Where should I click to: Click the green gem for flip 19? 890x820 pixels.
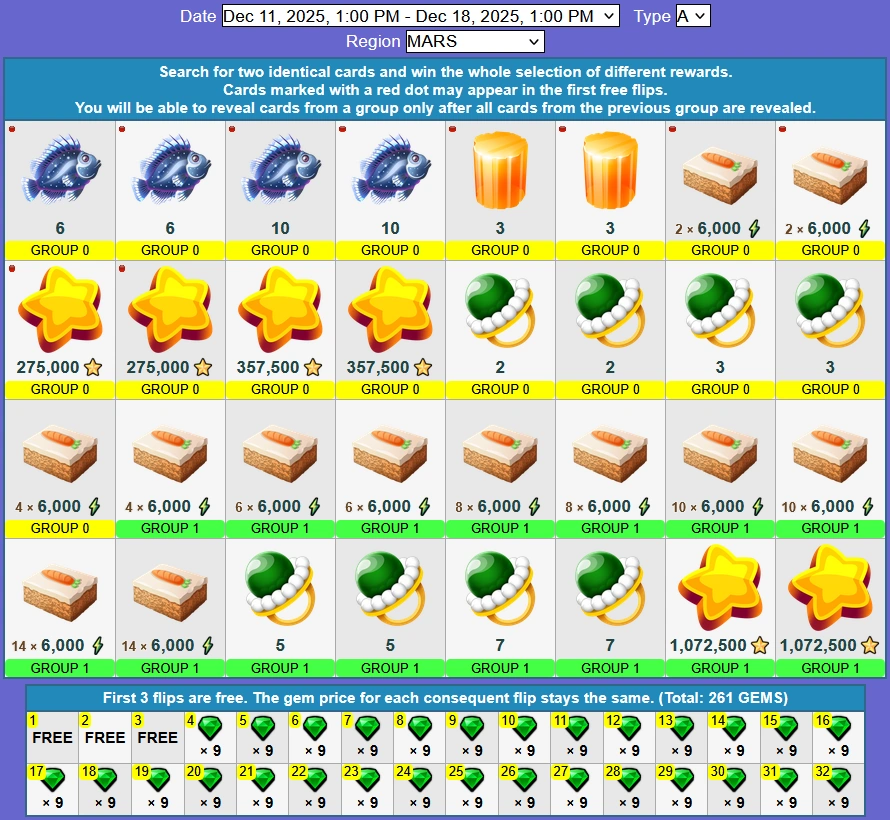pyautogui.click(x=158, y=780)
